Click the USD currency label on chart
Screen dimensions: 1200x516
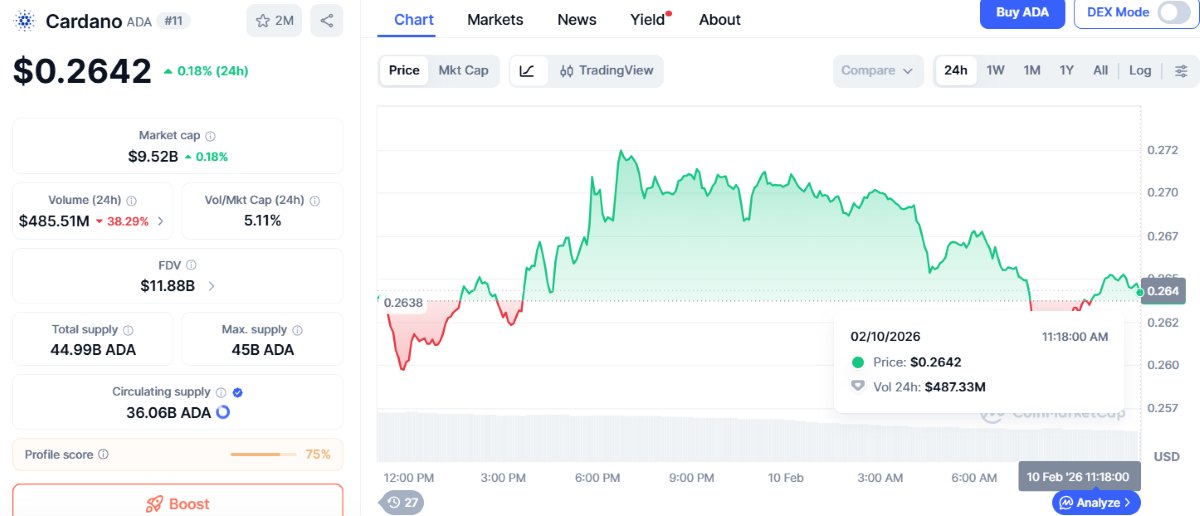(x=1166, y=456)
